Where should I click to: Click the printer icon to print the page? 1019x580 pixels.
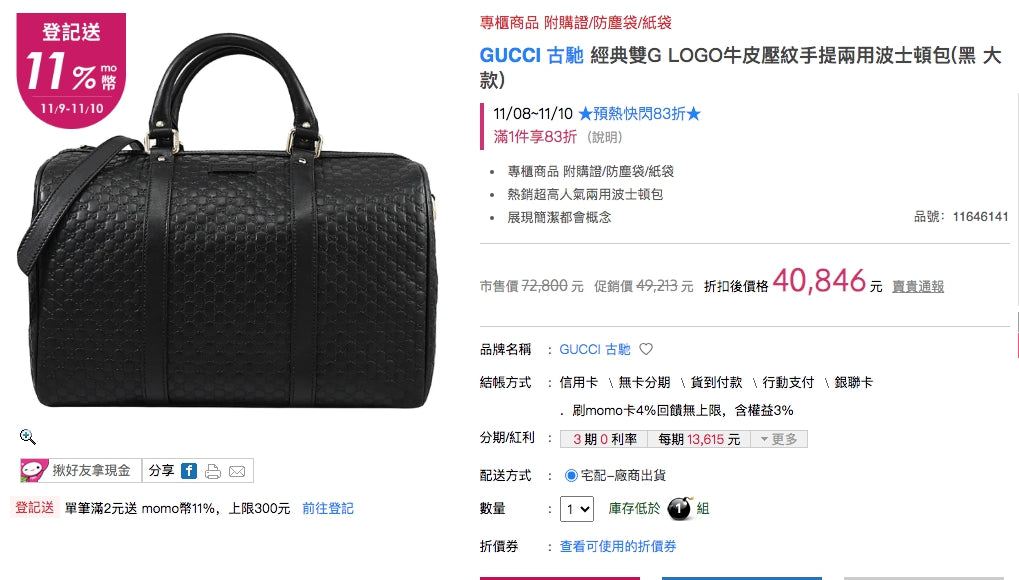point(213,471)
